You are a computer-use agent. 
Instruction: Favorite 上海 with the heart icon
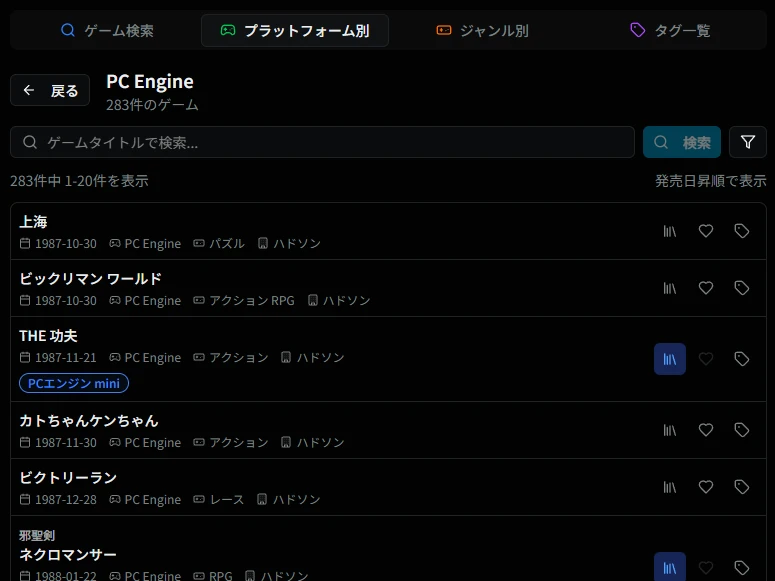[706, 231]
